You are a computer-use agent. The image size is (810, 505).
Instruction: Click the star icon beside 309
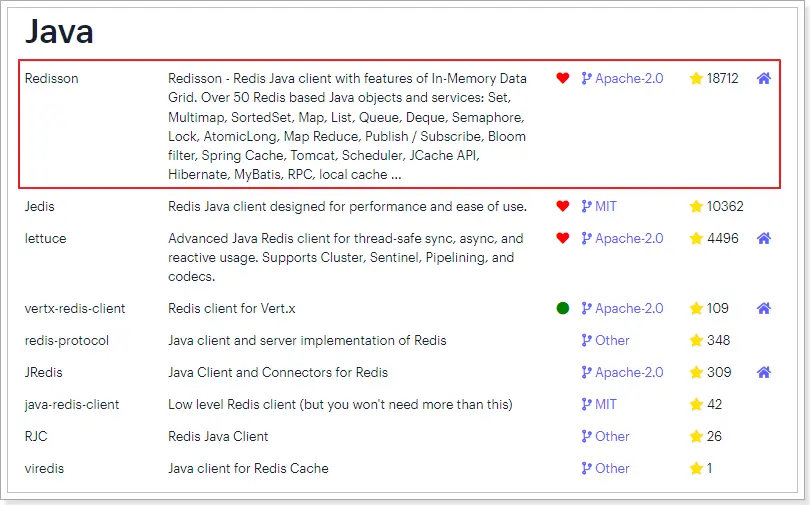point(696,372)
